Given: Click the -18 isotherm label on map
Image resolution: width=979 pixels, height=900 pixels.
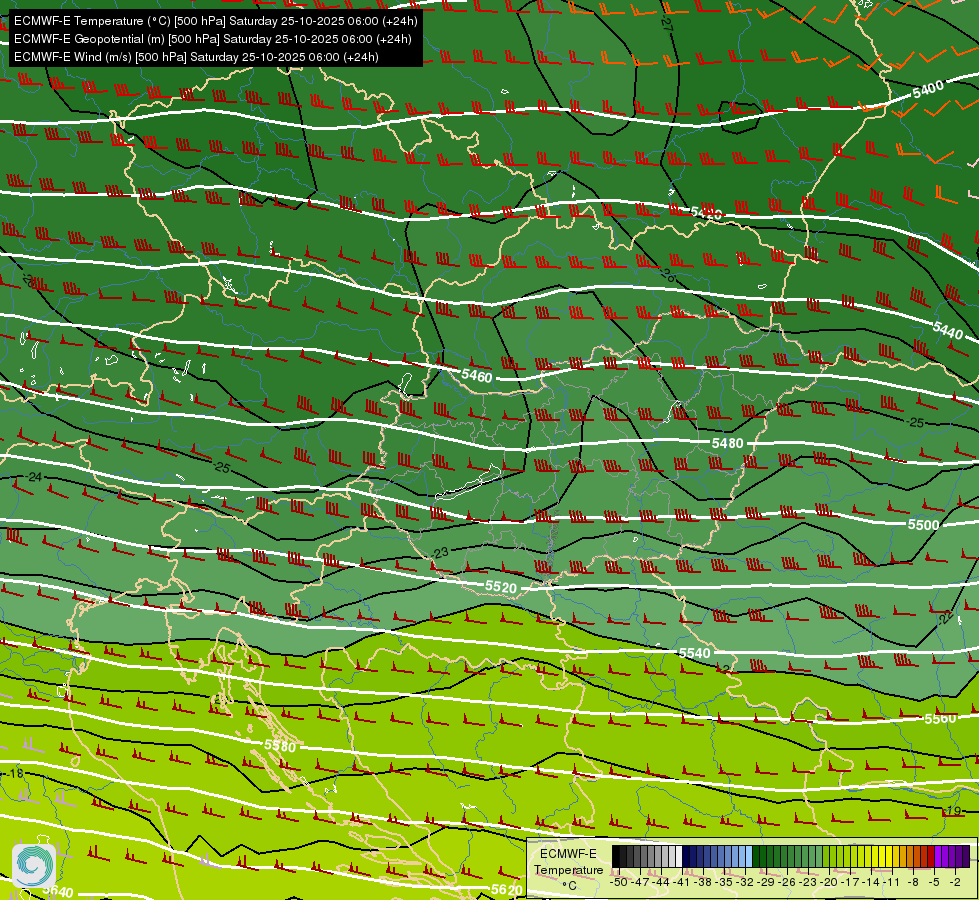Looking at the screenshot, I should (15, 773).
